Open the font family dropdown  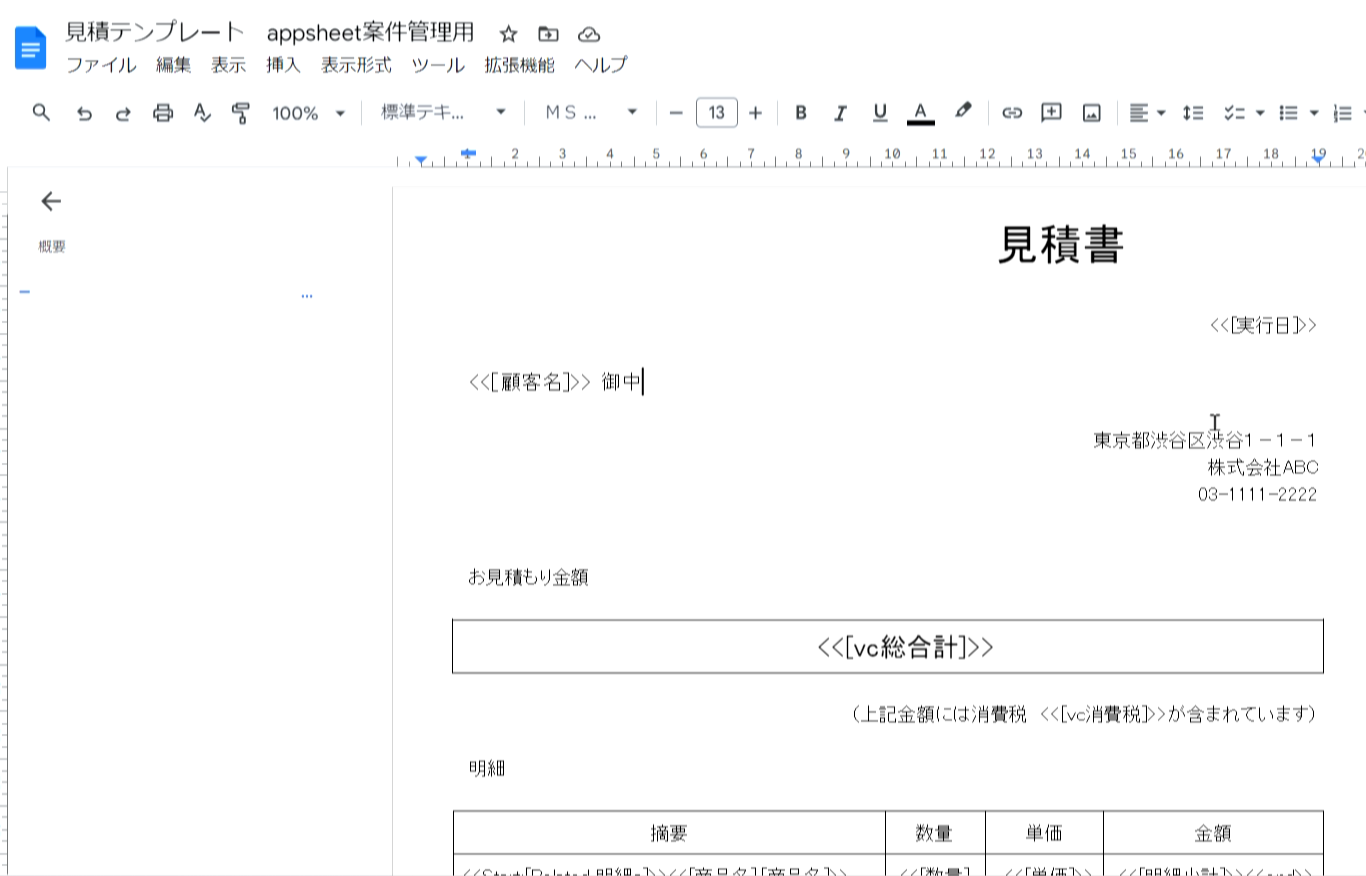pos(590,113)
